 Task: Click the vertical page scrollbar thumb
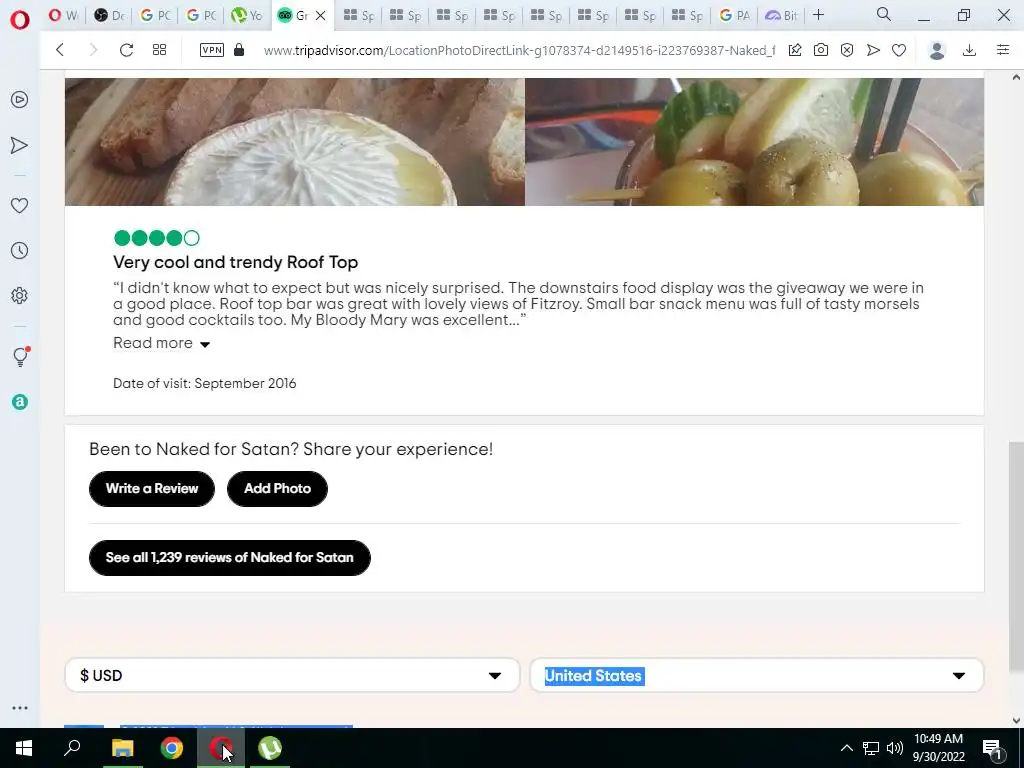pyautogui.click(x=1016, y=556)
